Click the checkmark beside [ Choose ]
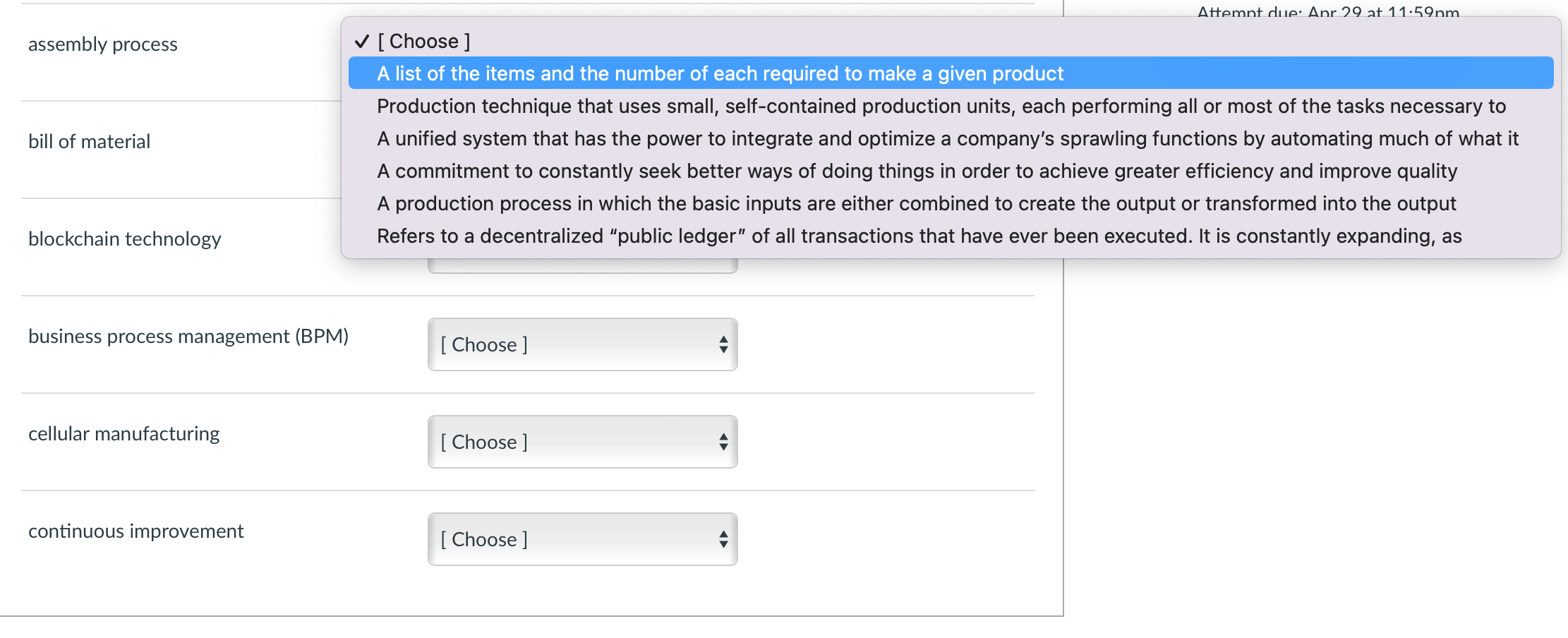Viewport: 1568px width, 638px height. click(362, 41)
